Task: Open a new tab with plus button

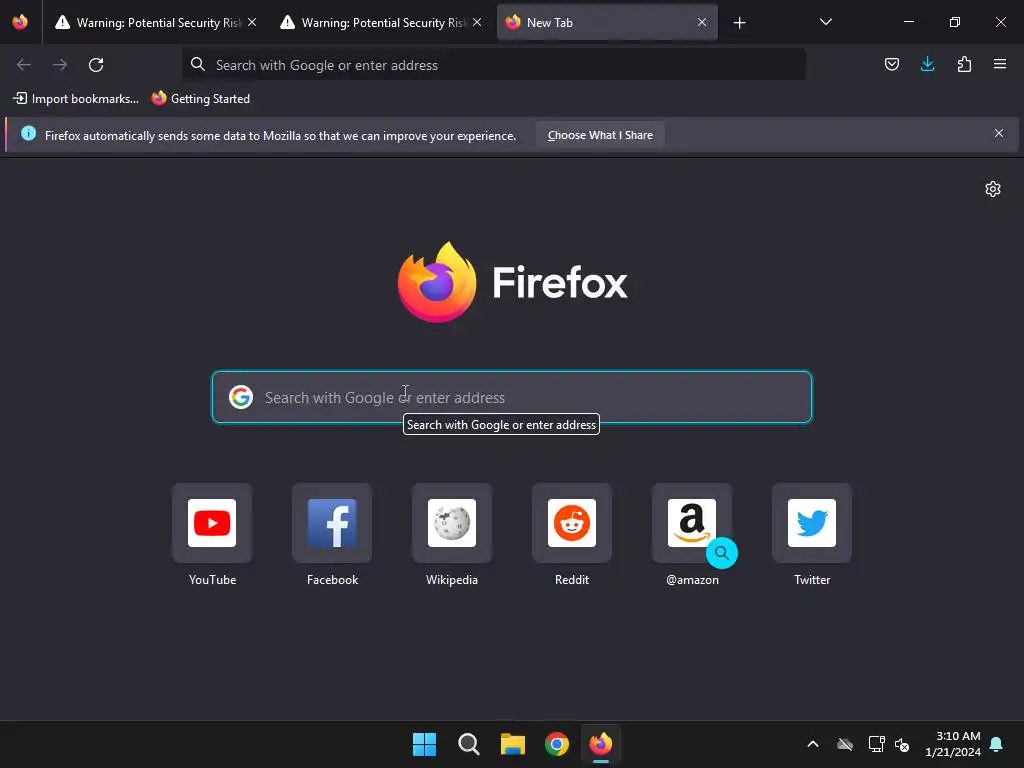Action: tap(739, 23)
